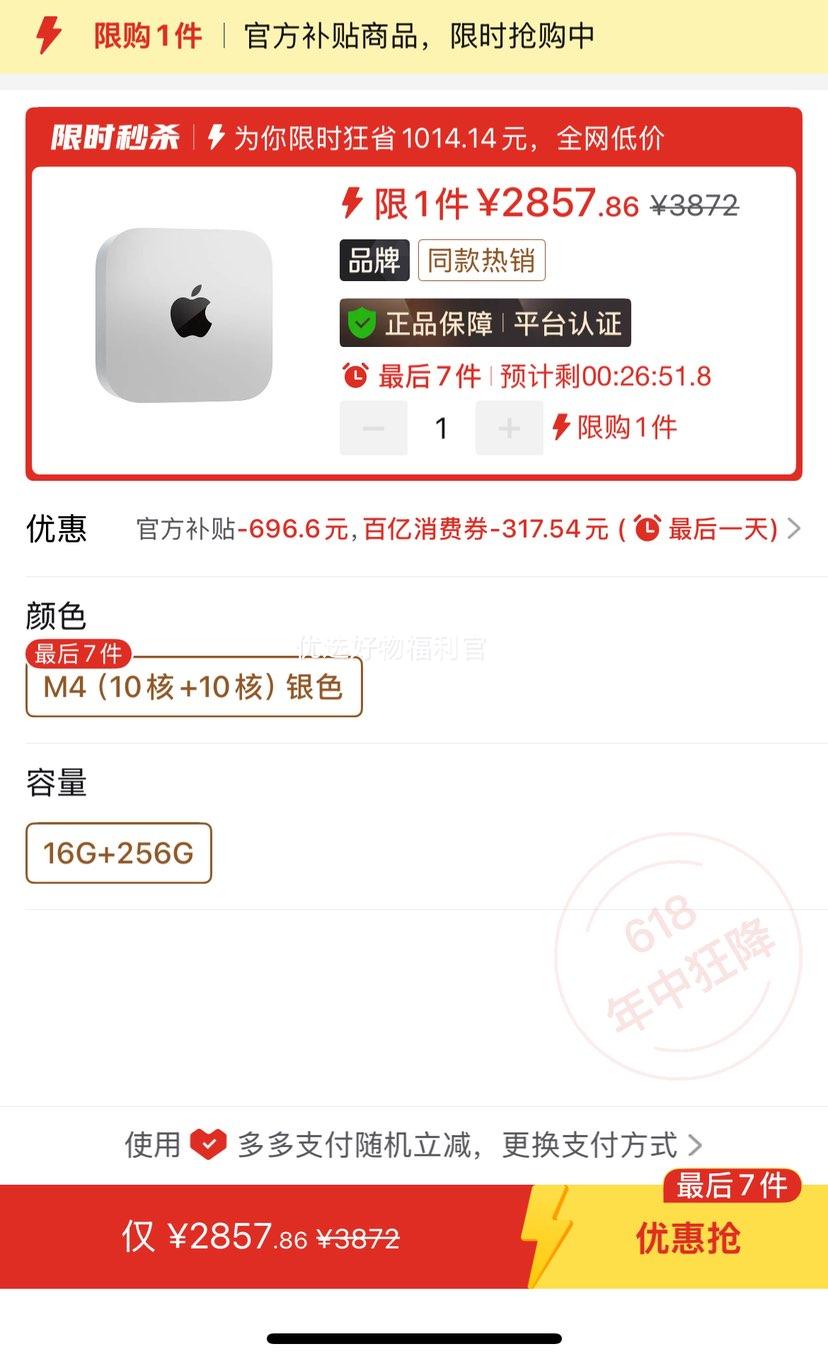Image resolution: width=828 pixels, height=1361 pixels.
Task: Tap the lightning bolt icon in top banner
Action: pyautogui.click(x=48, y=36)
